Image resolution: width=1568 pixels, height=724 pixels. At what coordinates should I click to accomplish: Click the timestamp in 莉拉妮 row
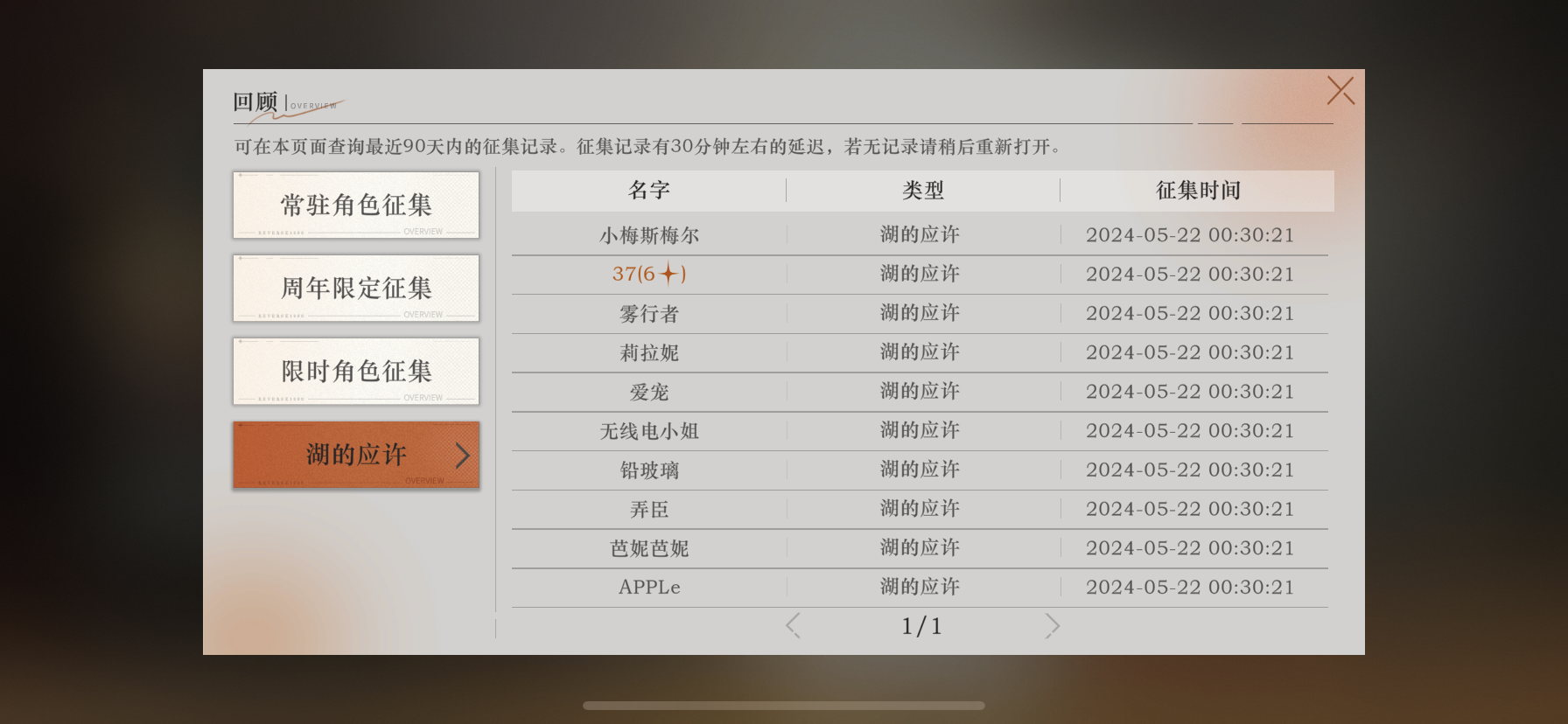[1190, 352]
